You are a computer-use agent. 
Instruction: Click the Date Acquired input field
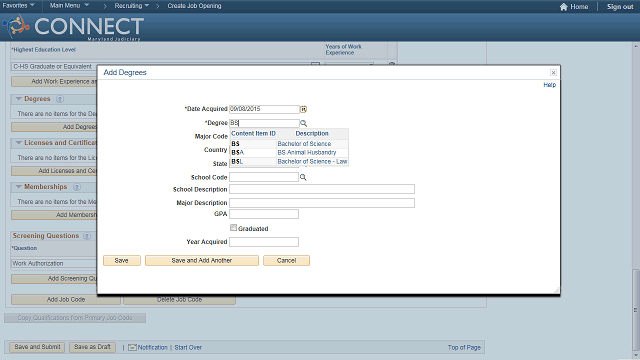click(x=264, y=109)
